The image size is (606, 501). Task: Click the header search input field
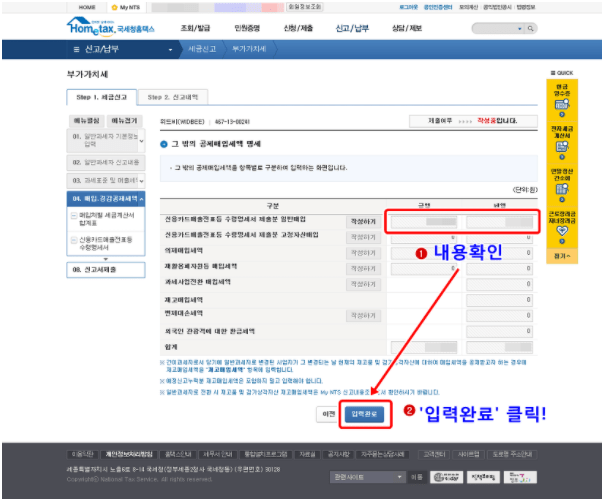coord(494,29)
